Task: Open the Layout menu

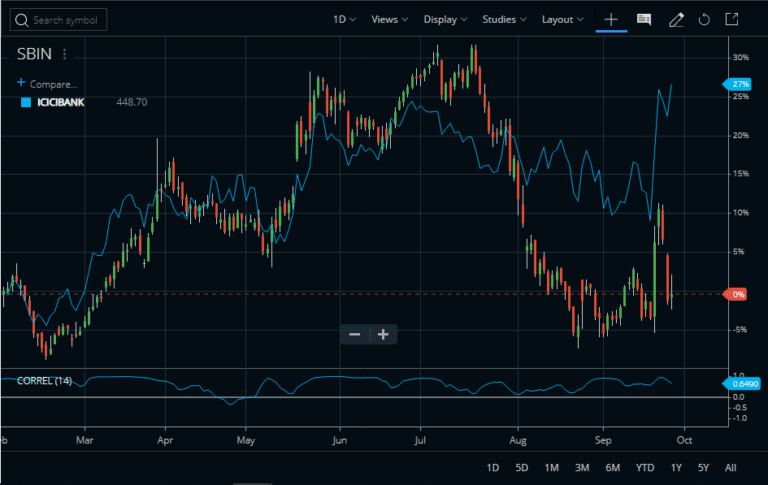Action: 563,19
